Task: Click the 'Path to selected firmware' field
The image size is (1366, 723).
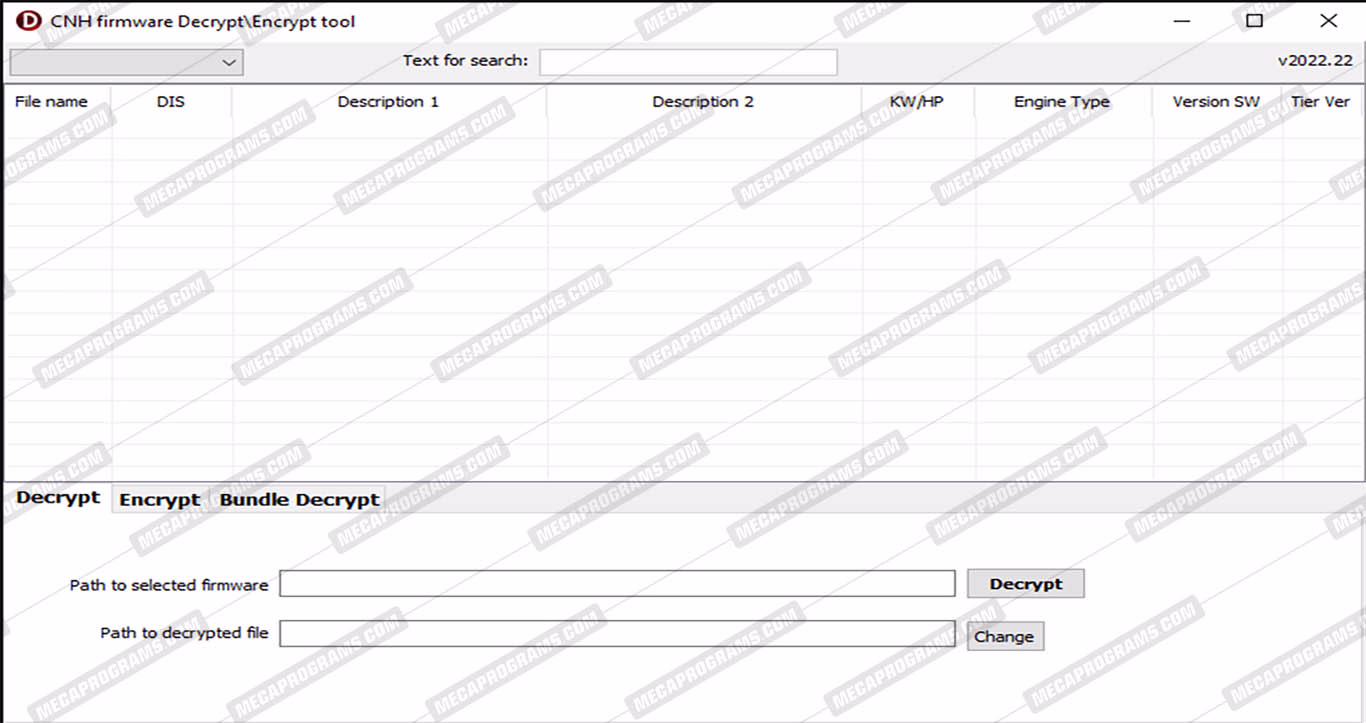Action: point(617,584)
